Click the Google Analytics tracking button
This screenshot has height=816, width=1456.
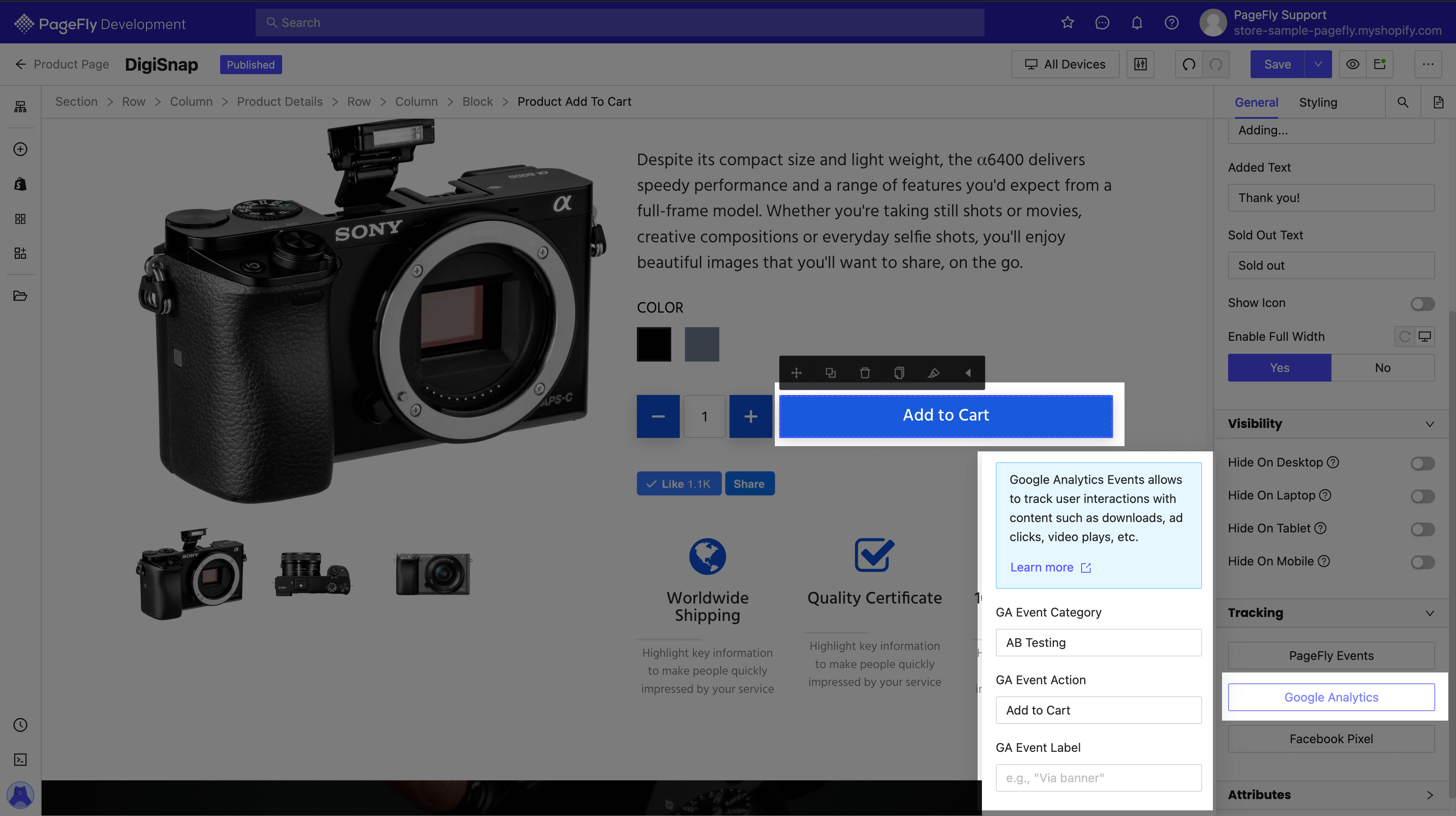click(x=1331, y=697)
